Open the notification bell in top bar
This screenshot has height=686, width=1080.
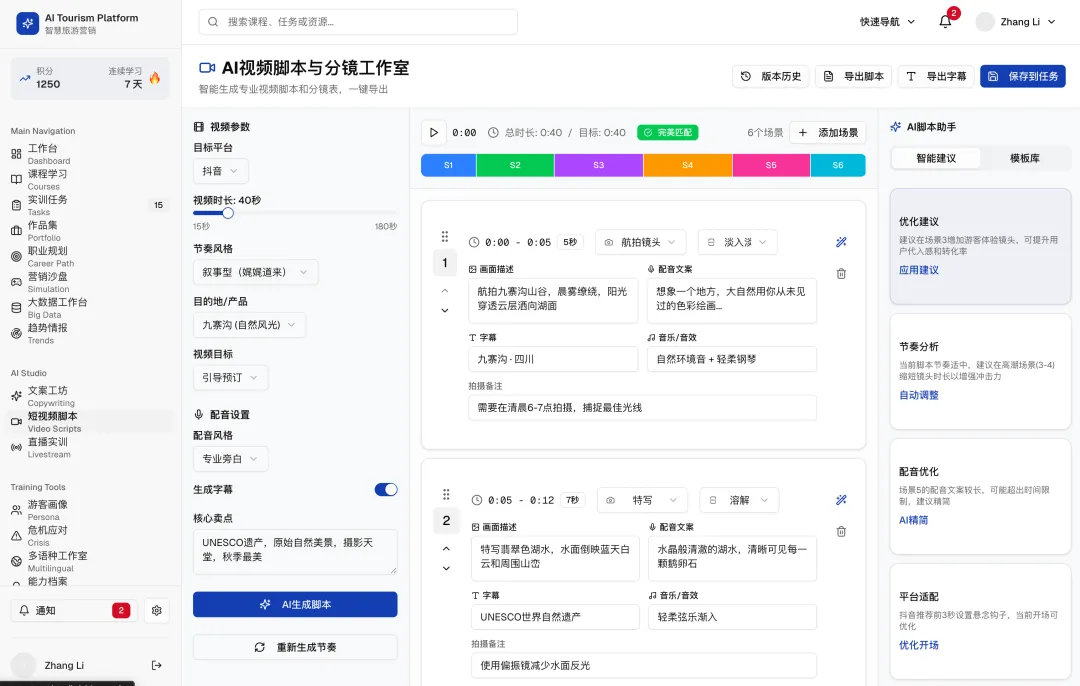(x=945, y=22)
